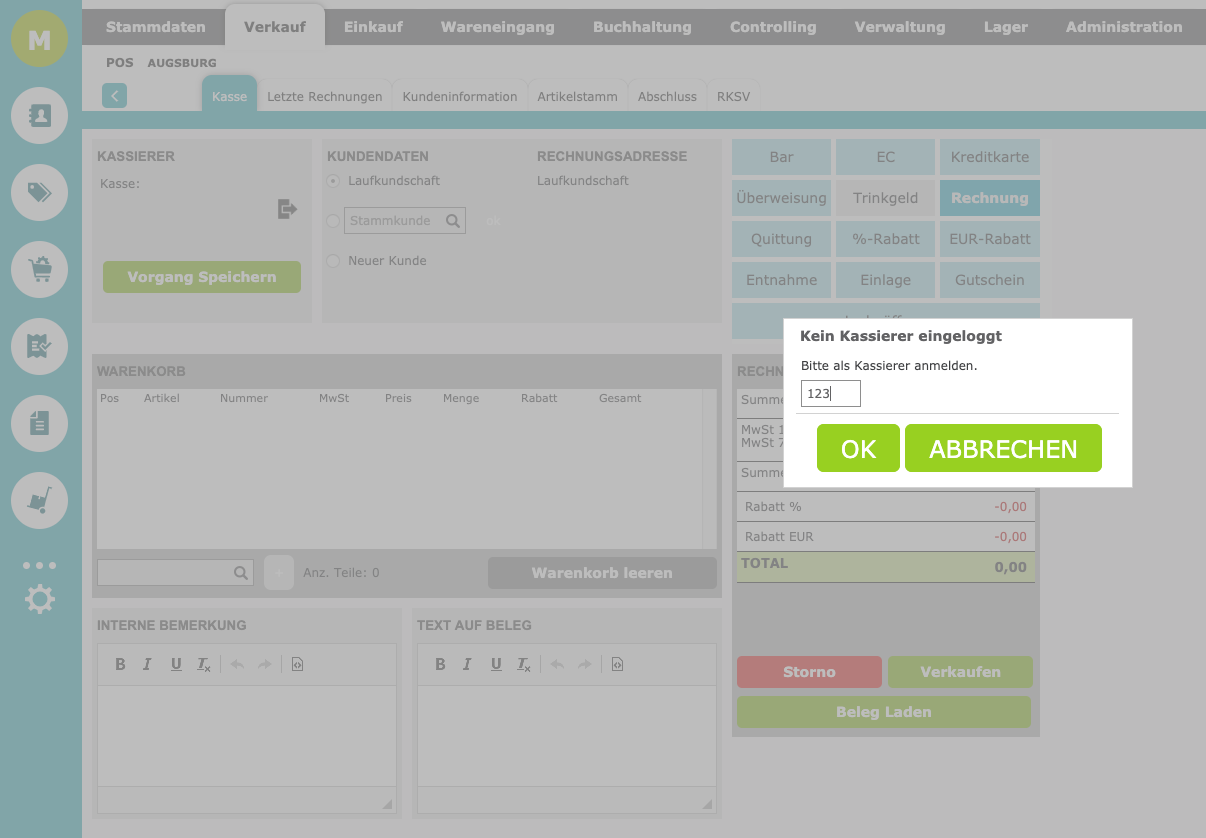Open the shopping cart sidebar icon
The height and width of the screenshot is (838, 1206).
point(40,269)
